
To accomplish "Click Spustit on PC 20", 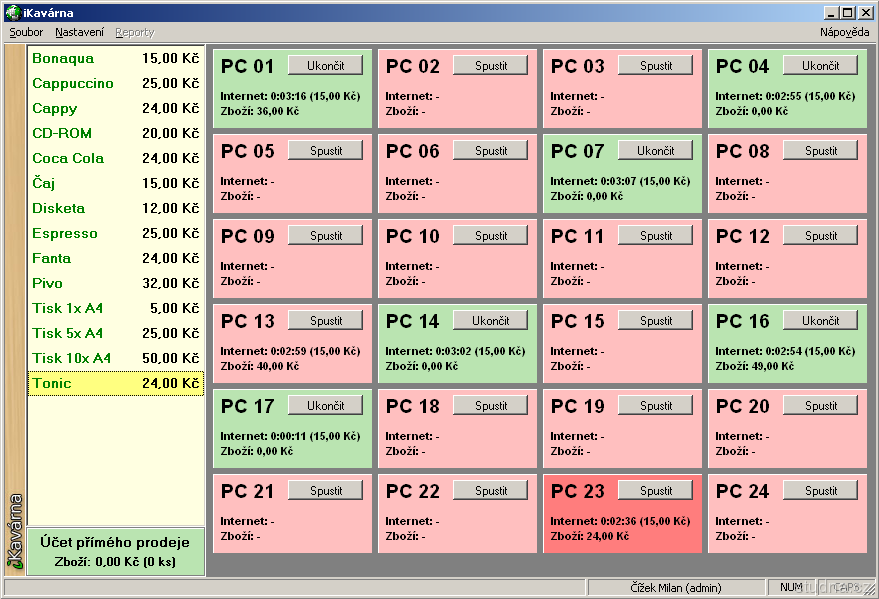I will (821, 406).
